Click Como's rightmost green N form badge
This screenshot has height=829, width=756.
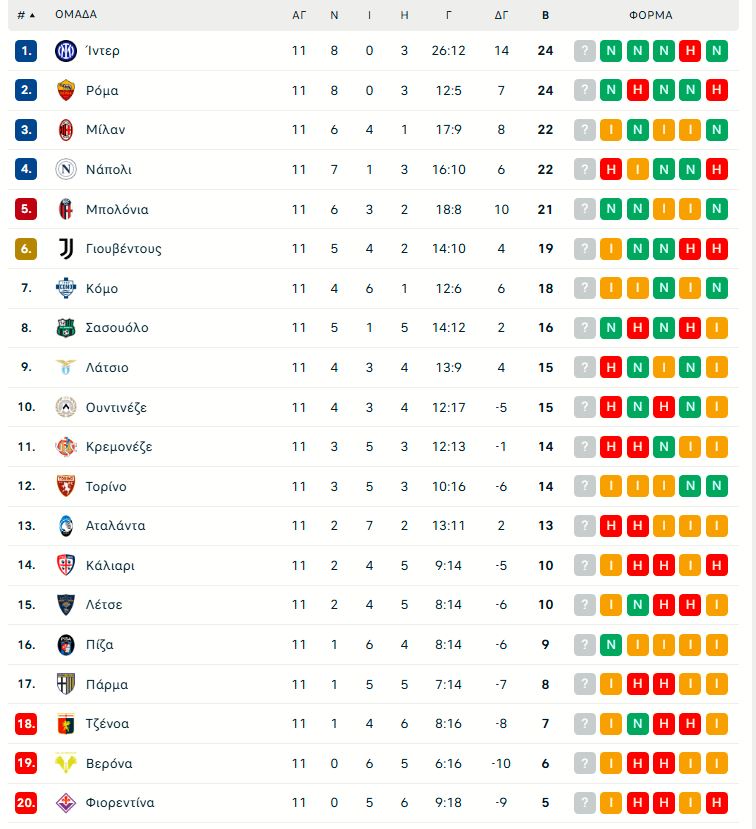715,288
